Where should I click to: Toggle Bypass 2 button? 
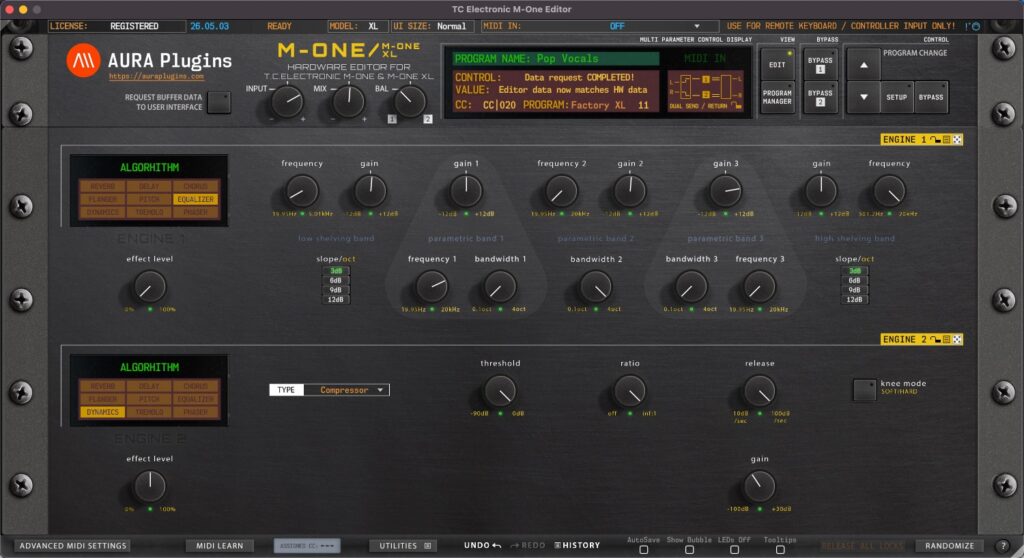coord(820,97)
